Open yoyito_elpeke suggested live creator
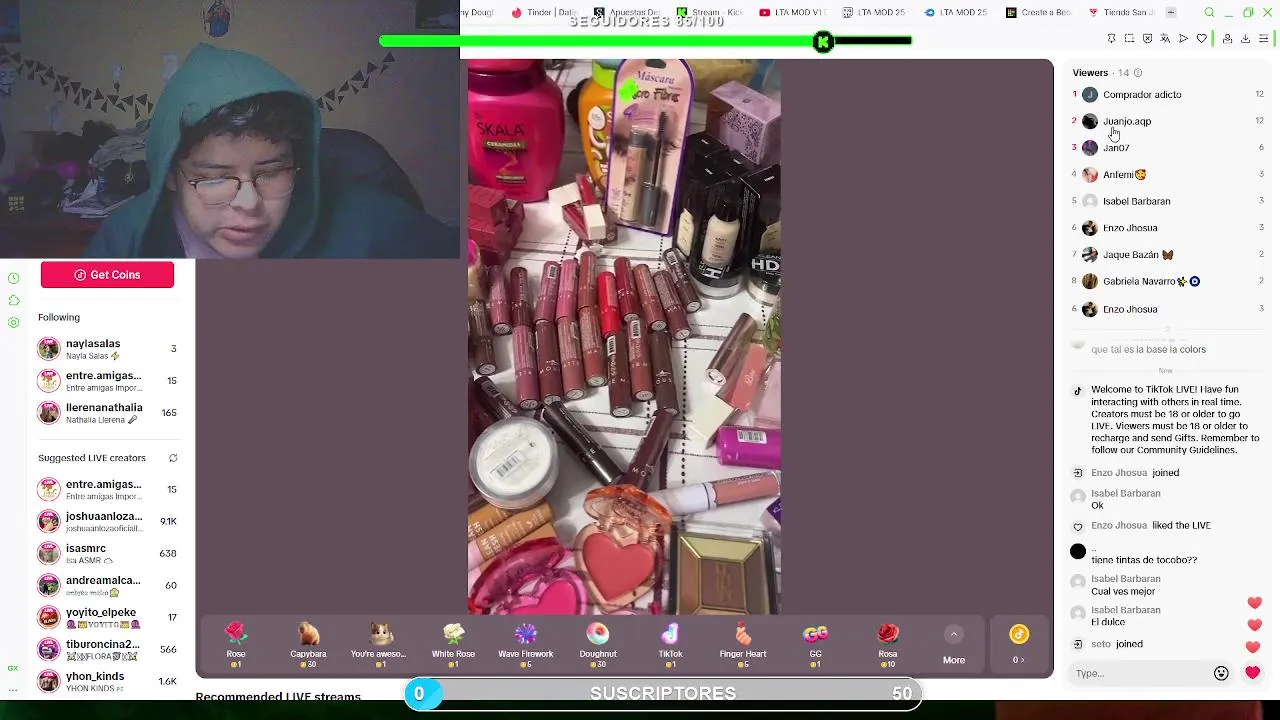Image resolution: width=1280 pixels, height=720 pixels. tap(107, 617)
